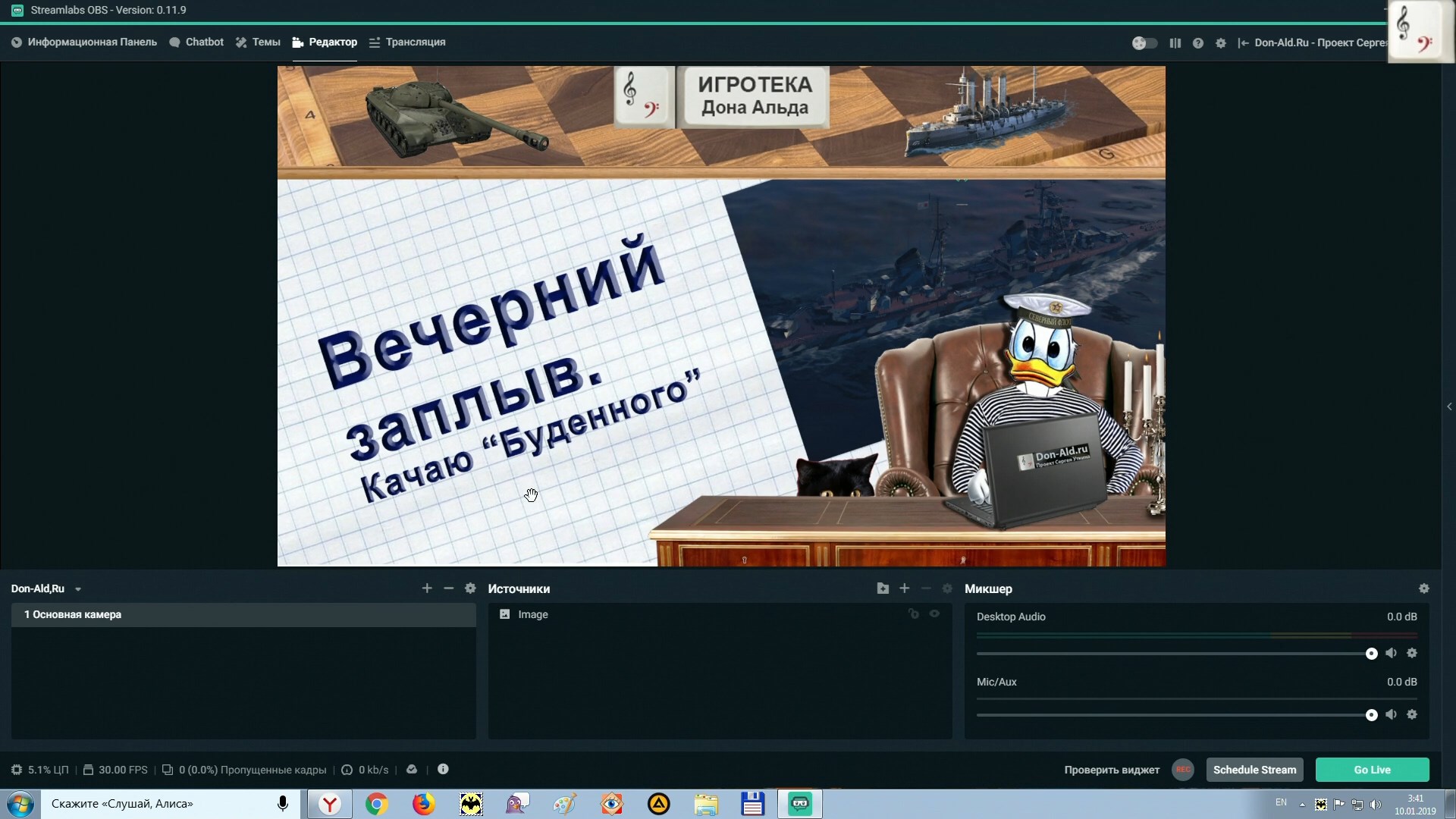This screenshot has width=1456, height=819.
Task: Open Settings gear in top bar
Action: pyautogui.click(x=1220, y=43)
